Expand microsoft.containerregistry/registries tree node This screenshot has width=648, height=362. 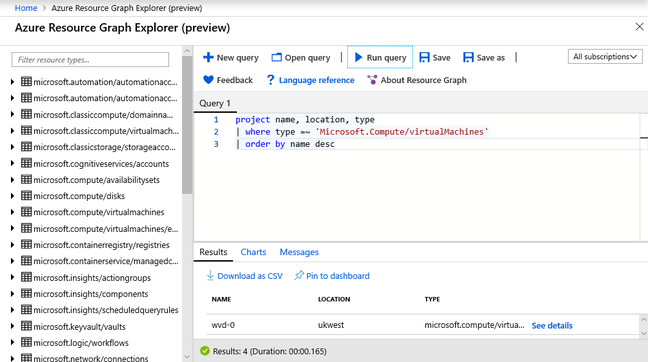(12, 245)
